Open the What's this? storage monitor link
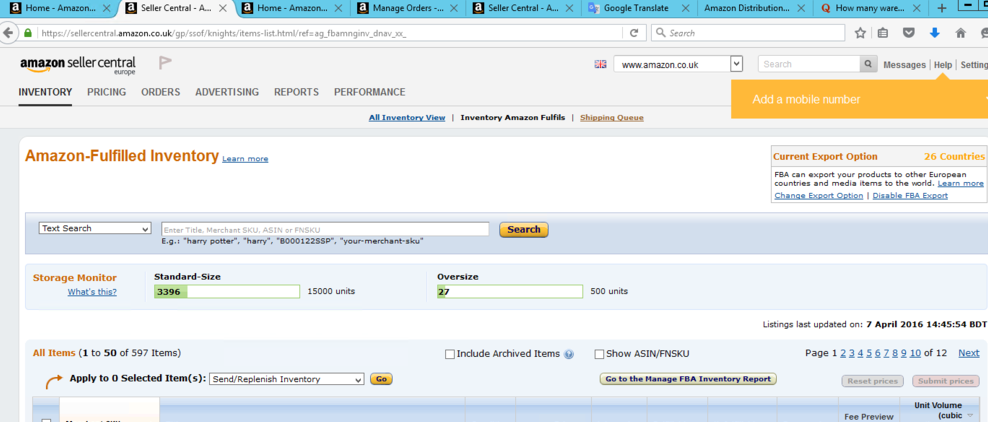988x422 pixels. pyautogui.click(x=92, y=292)
